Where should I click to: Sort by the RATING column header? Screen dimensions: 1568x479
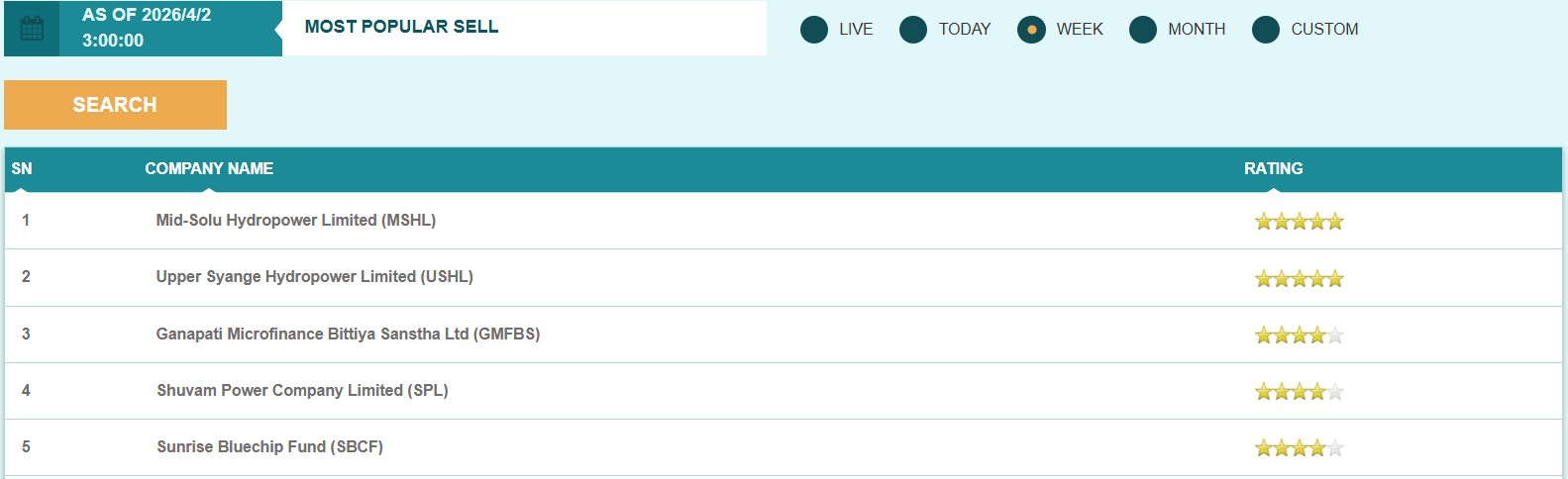(x=1273, y=169)
